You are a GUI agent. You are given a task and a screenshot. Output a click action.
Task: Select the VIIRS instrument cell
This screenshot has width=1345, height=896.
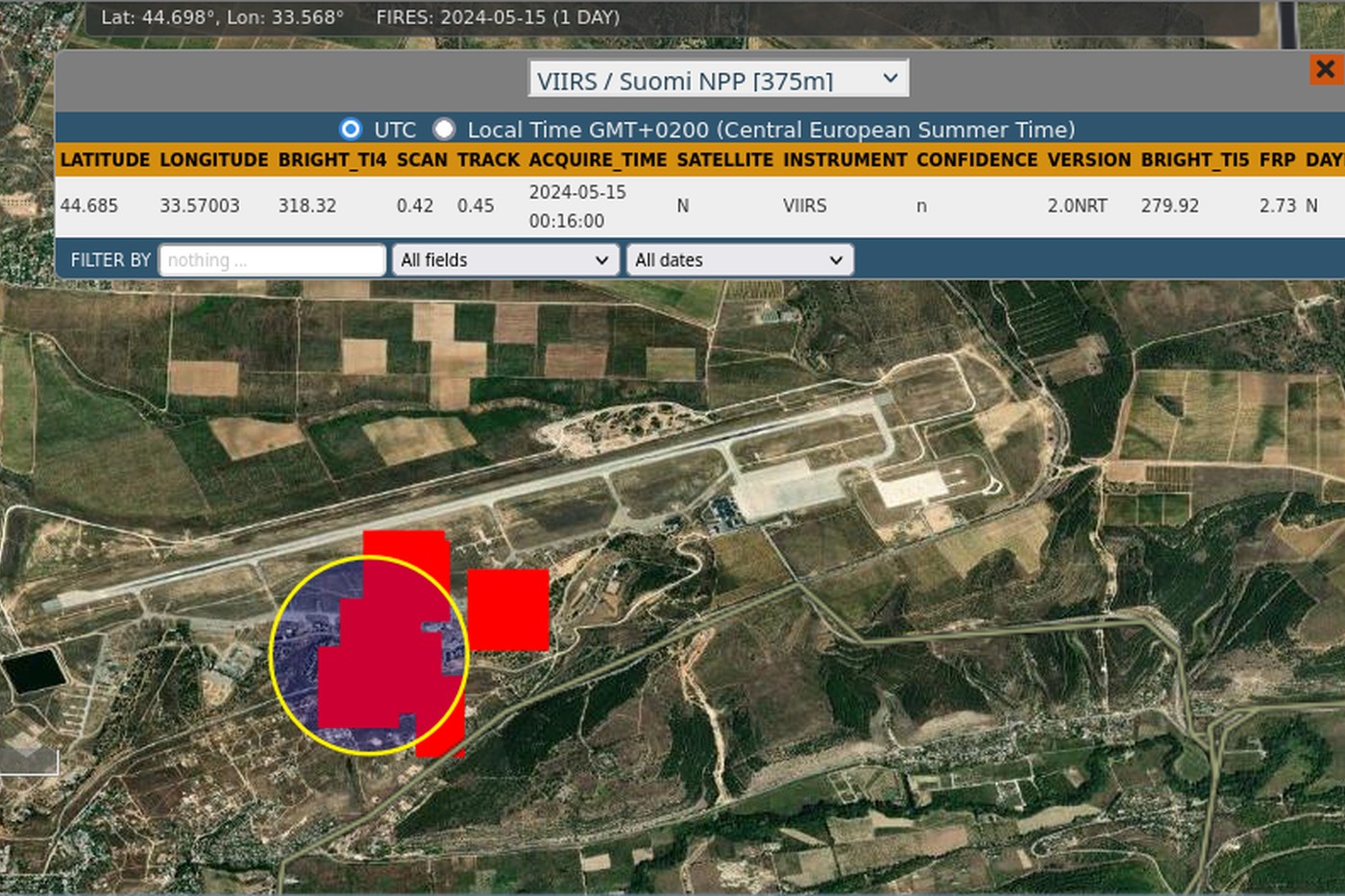[x=805, y=206]
